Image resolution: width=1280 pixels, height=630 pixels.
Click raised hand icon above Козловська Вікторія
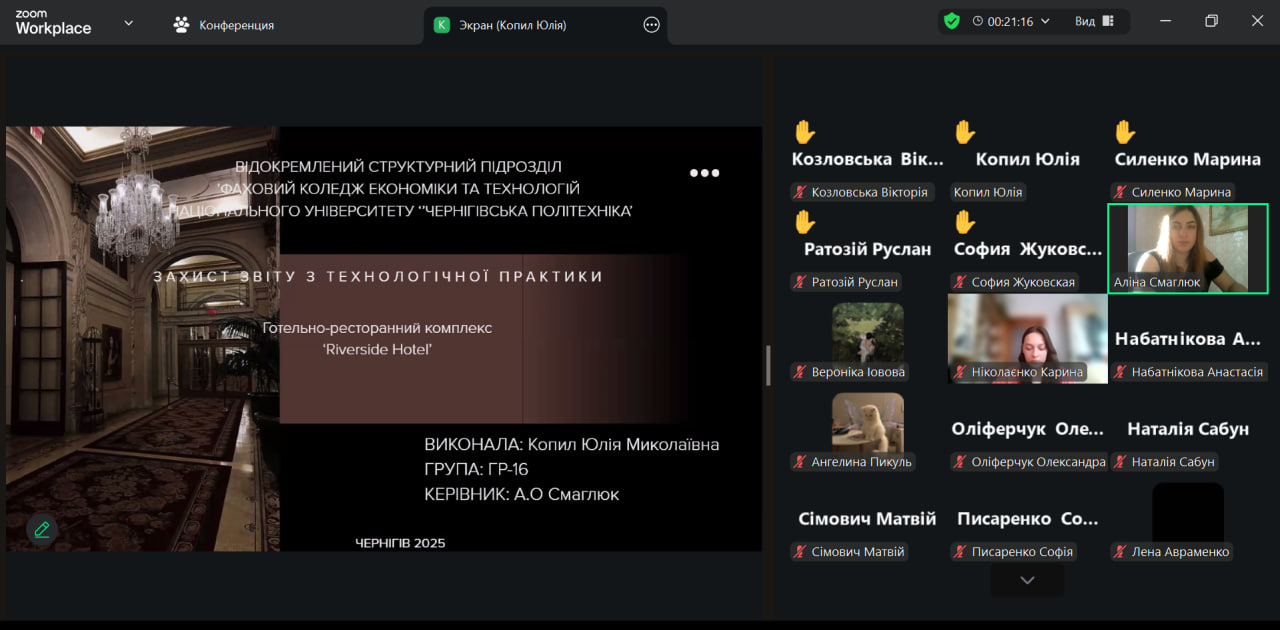(805, 132)
